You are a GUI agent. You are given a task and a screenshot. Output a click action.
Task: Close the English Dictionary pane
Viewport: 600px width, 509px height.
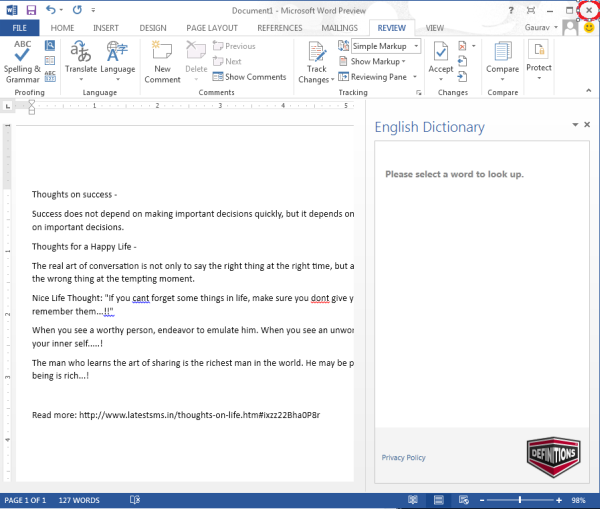click(x=587, y=125)
